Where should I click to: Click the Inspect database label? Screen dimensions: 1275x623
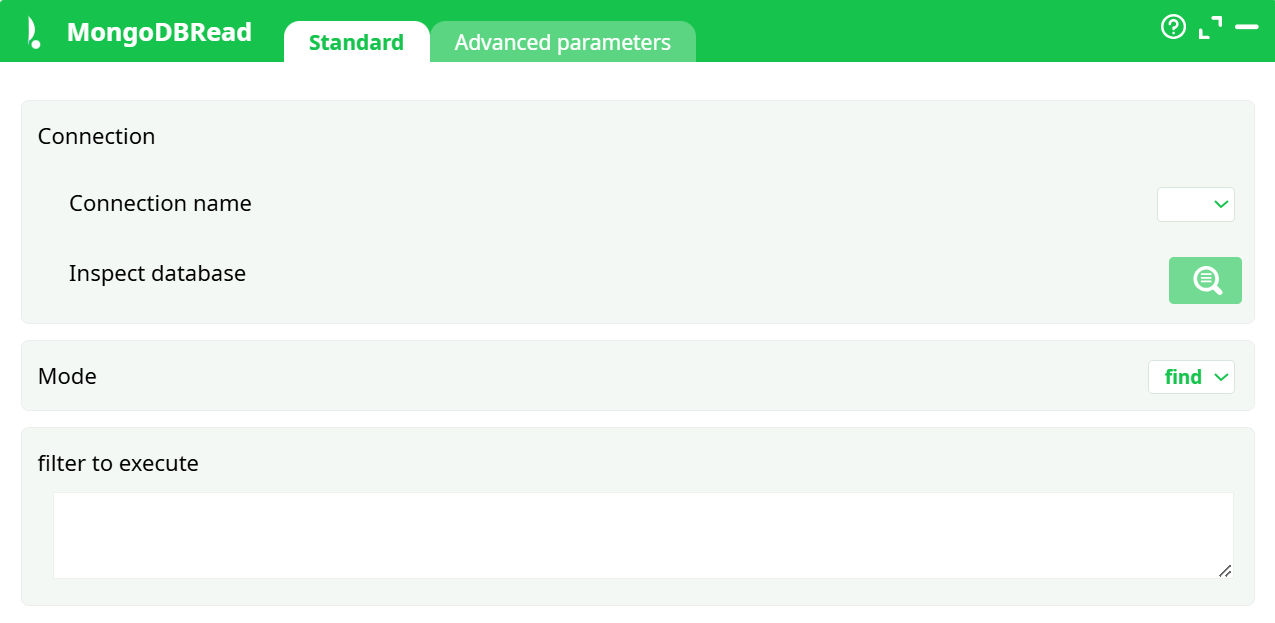(157, 273)
